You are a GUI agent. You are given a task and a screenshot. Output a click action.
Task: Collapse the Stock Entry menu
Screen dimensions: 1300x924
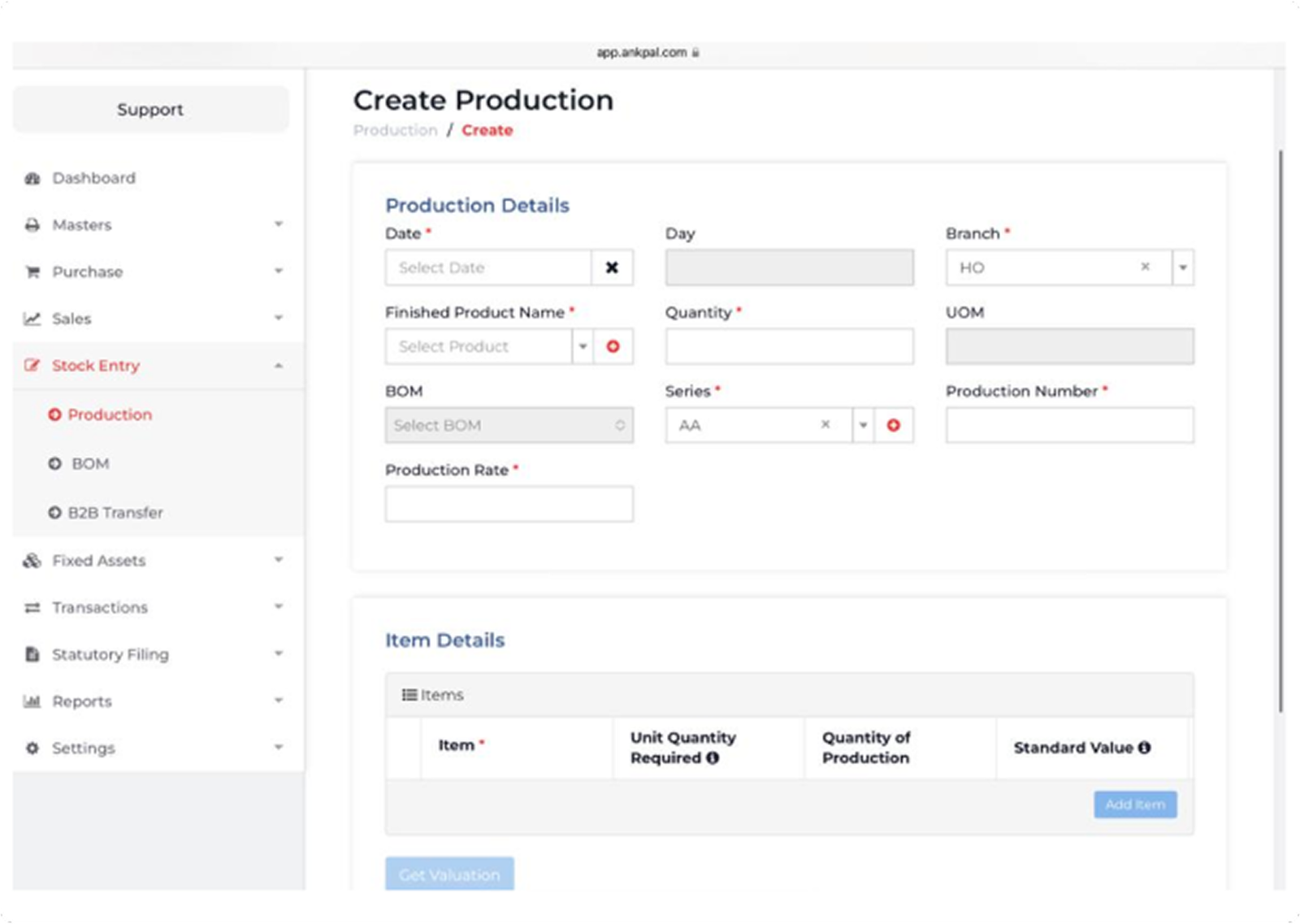(279, 366)
